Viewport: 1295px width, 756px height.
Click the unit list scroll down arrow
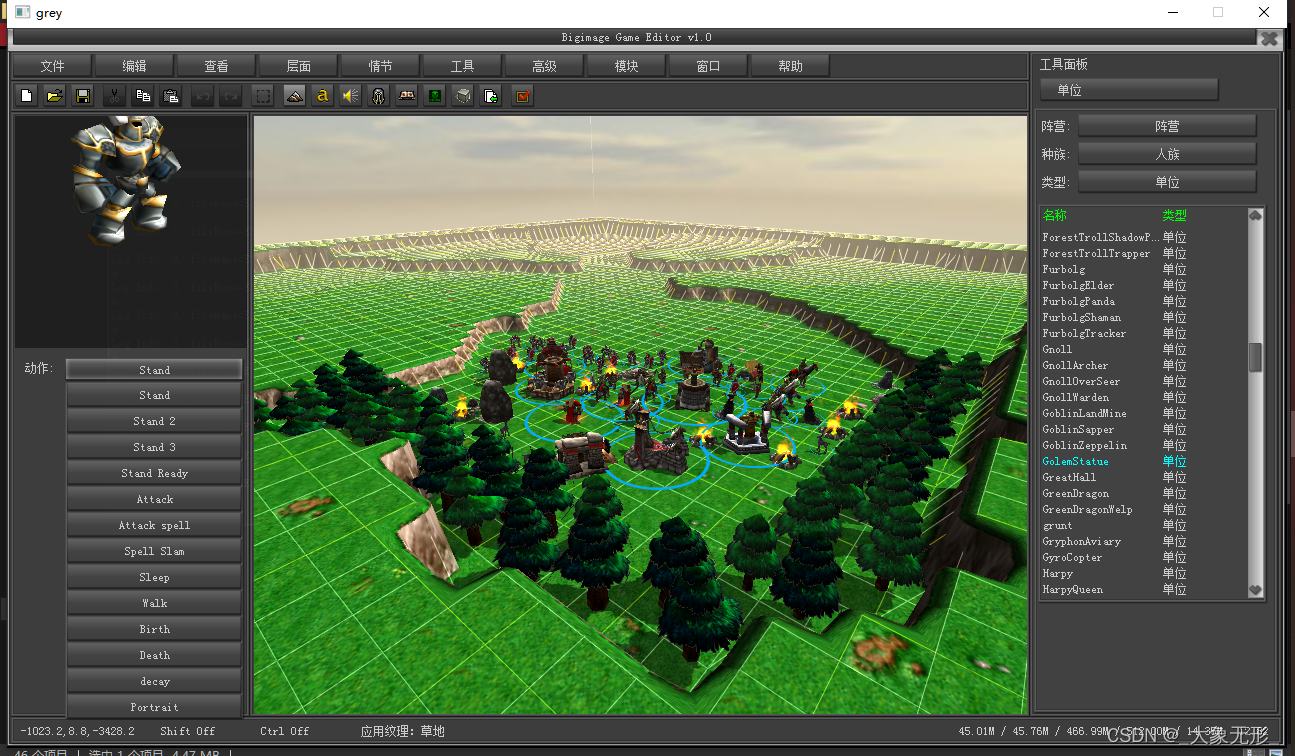click(1255, 590)
